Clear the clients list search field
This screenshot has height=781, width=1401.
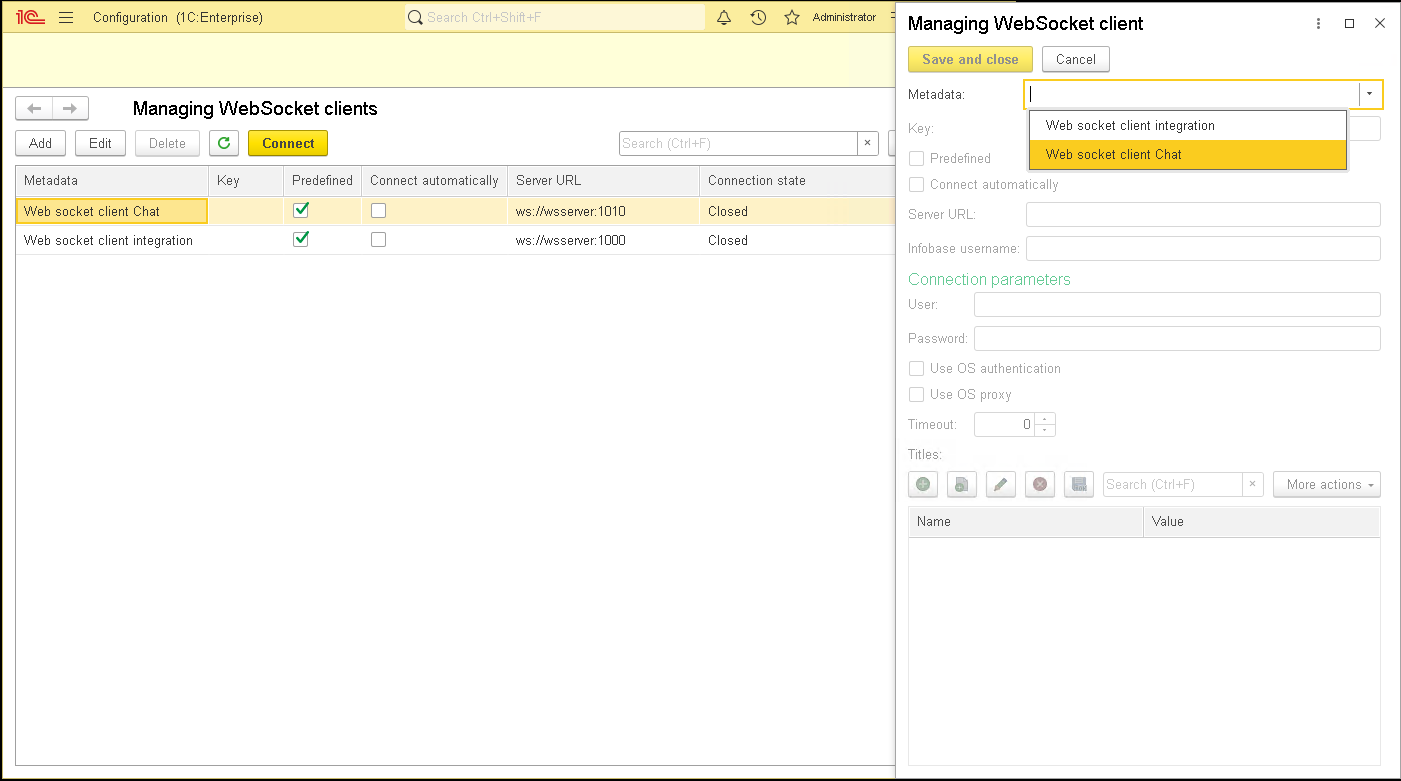point(868,143)
